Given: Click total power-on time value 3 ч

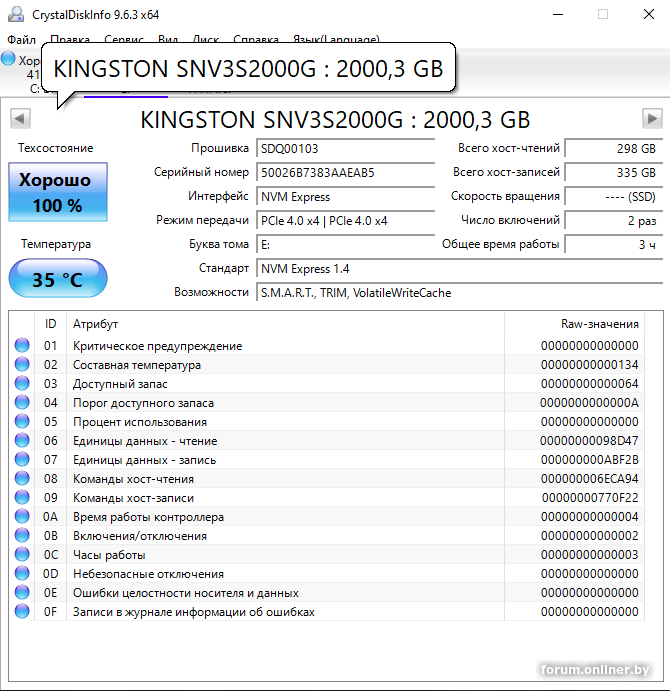Looking at the screenshot, I should (x=614, y=245).
